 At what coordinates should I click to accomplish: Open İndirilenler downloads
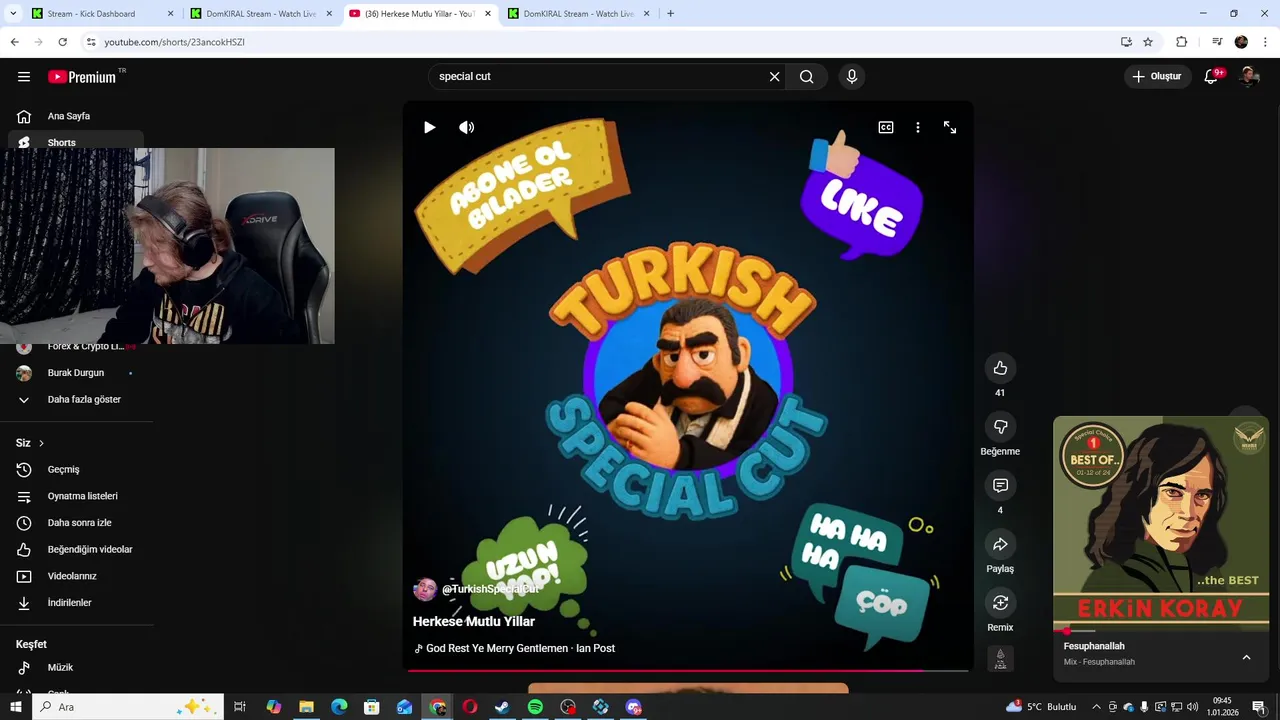(76, 603)
